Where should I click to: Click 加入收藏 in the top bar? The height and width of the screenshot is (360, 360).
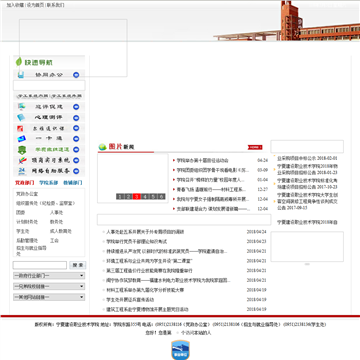(15, 5)
